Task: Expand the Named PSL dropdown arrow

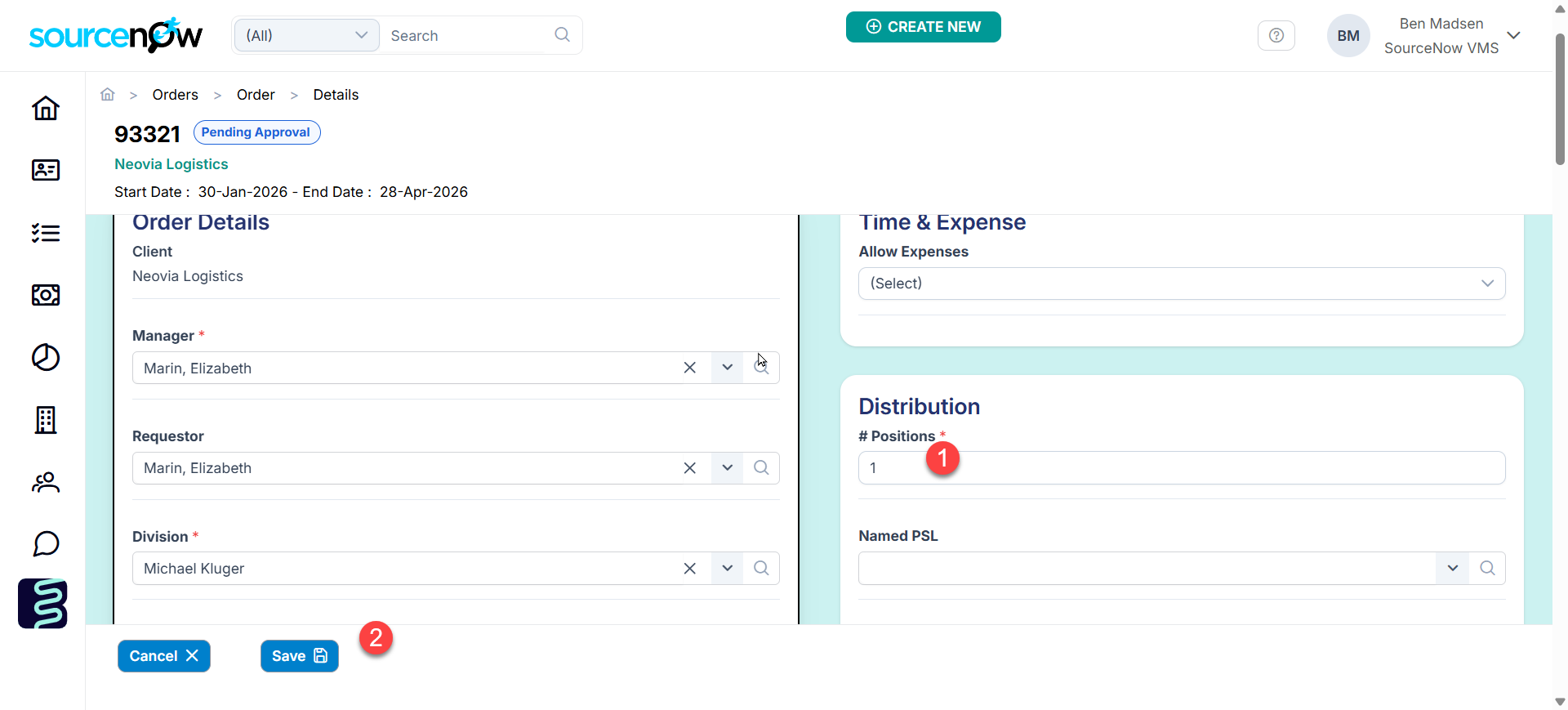Action: click(x=1452, y=569)
